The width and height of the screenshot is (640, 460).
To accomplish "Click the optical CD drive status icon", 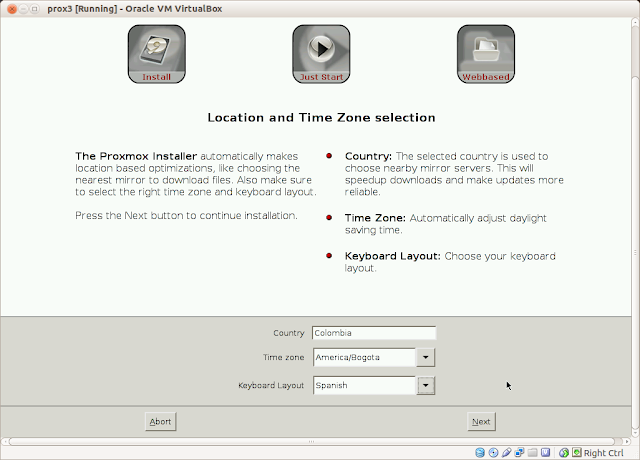I will (493, 453).
